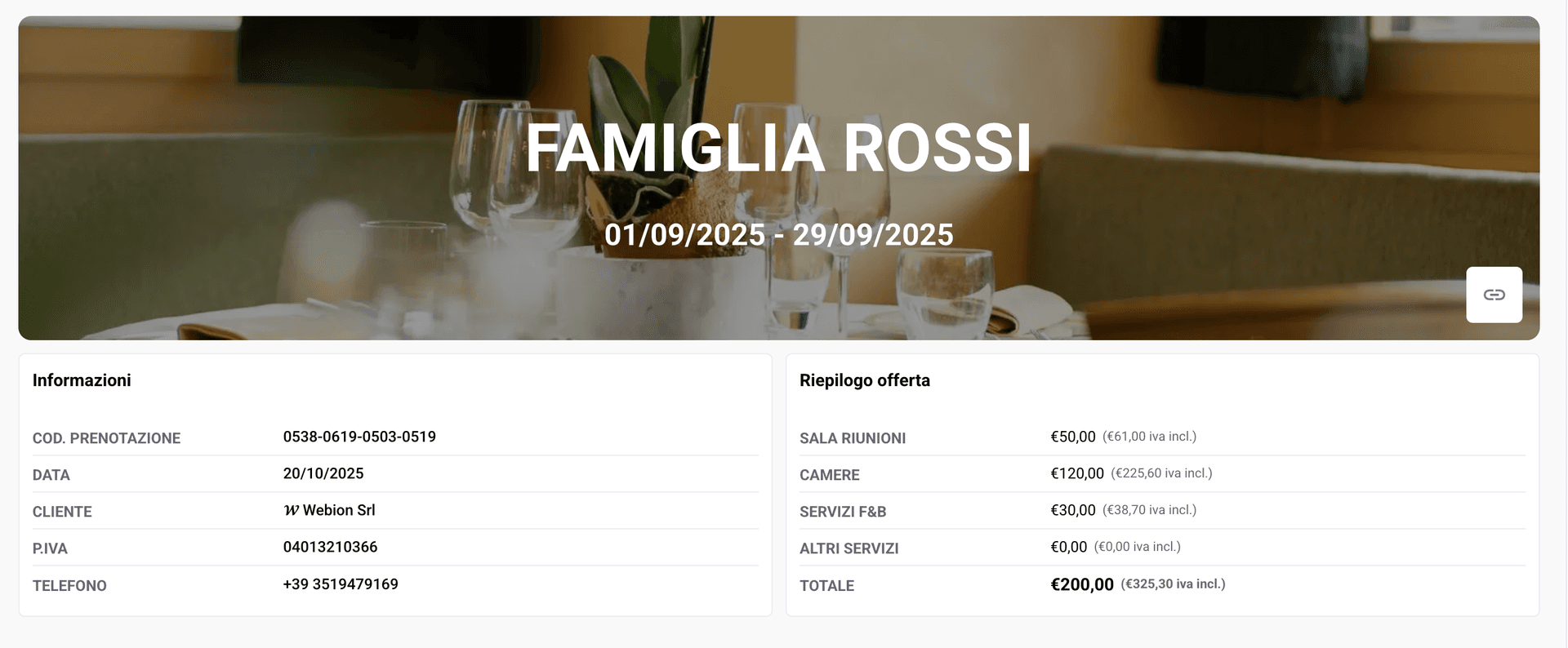Click the date range 01/09/2025 - 29/09/2025
Image resolution: width=1568 pixels, height=648 pixels.
tap(778, 235)
